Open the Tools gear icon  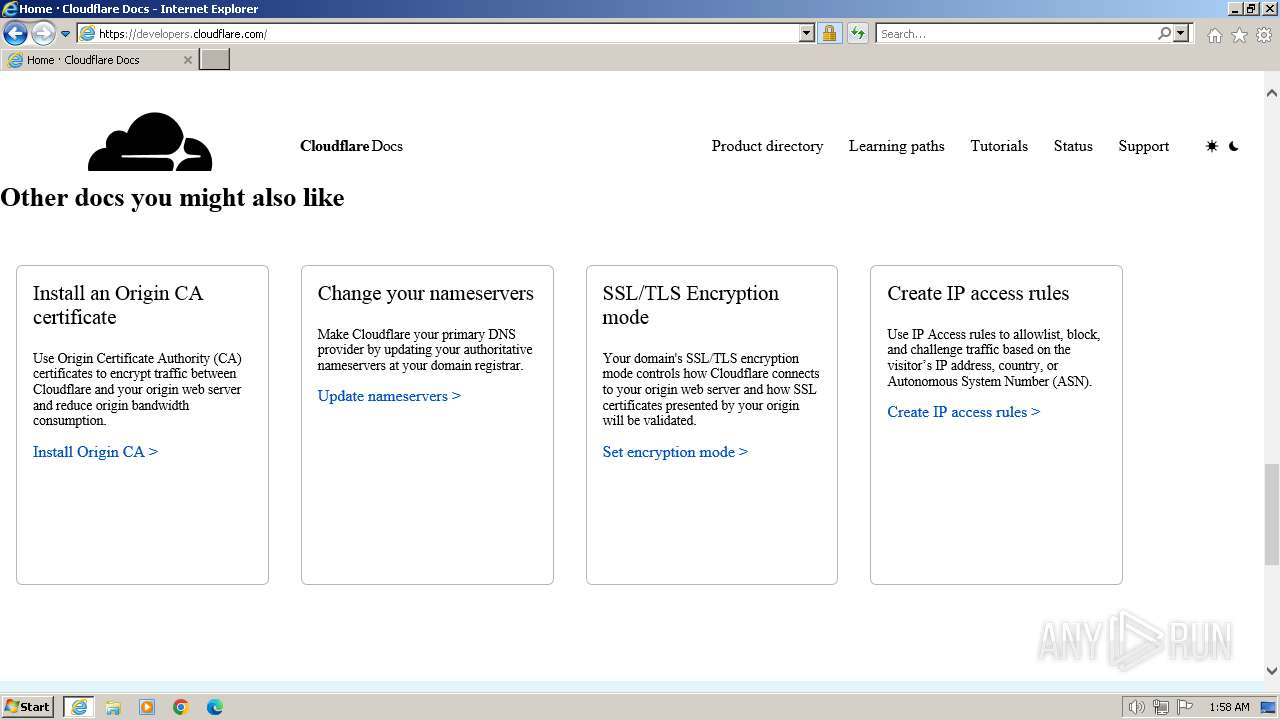pyautogui.click(x=1264, y=35)
